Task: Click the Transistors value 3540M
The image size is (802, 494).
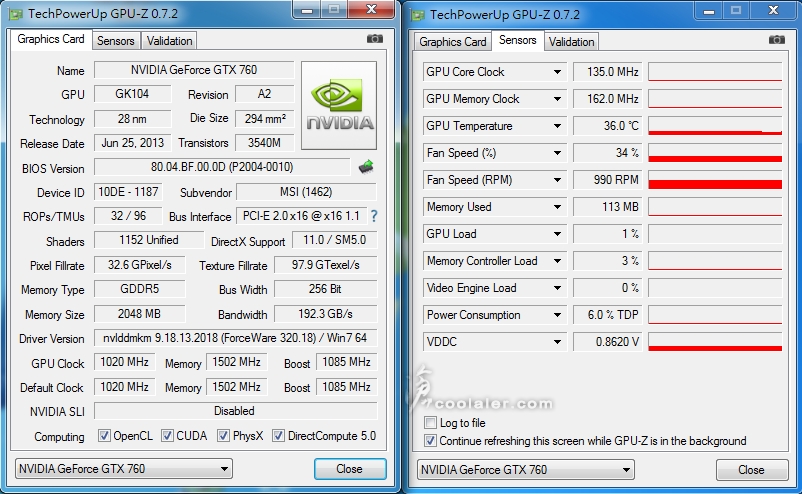Action: point(265,143)
